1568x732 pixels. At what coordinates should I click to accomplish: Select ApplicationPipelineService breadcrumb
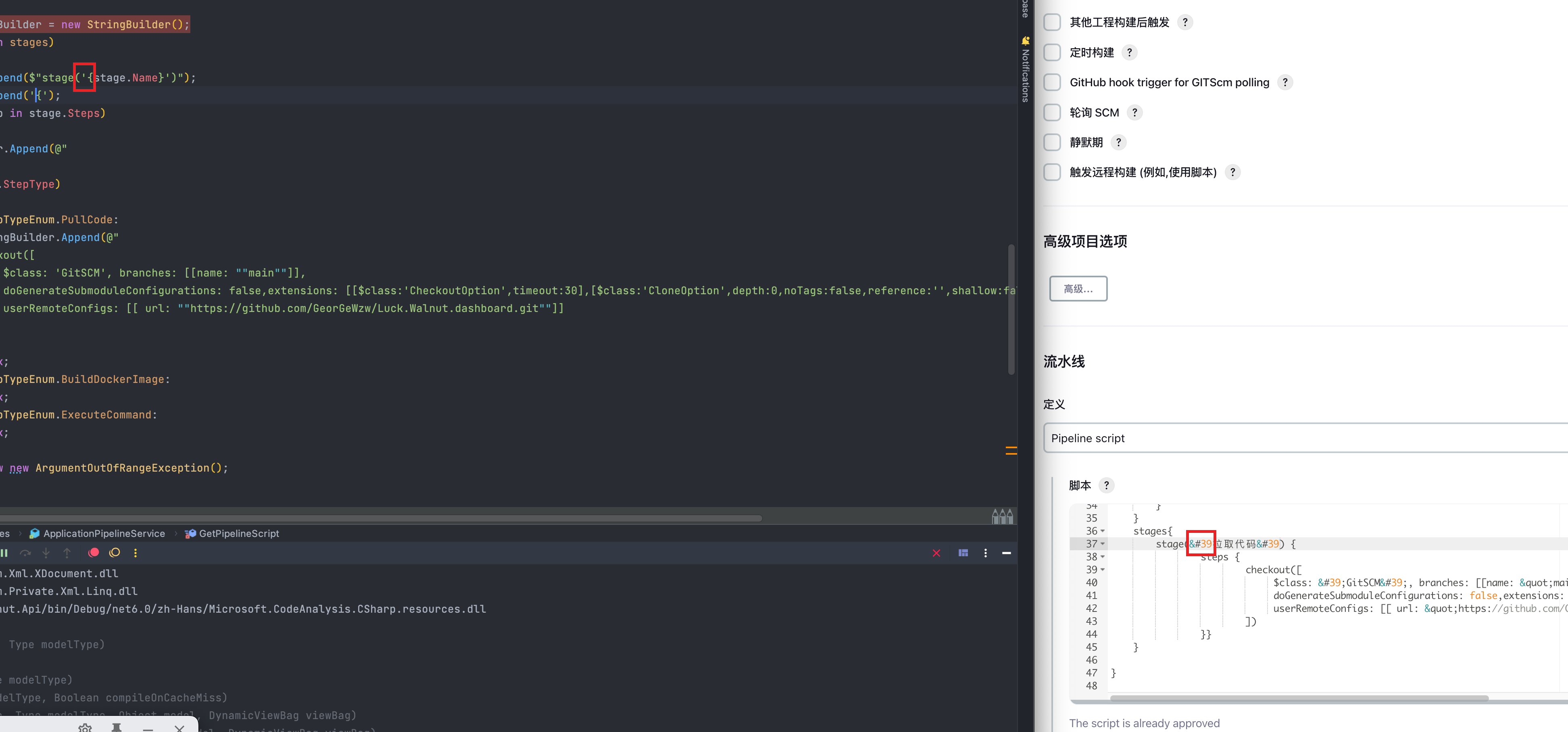pos(97,534)
